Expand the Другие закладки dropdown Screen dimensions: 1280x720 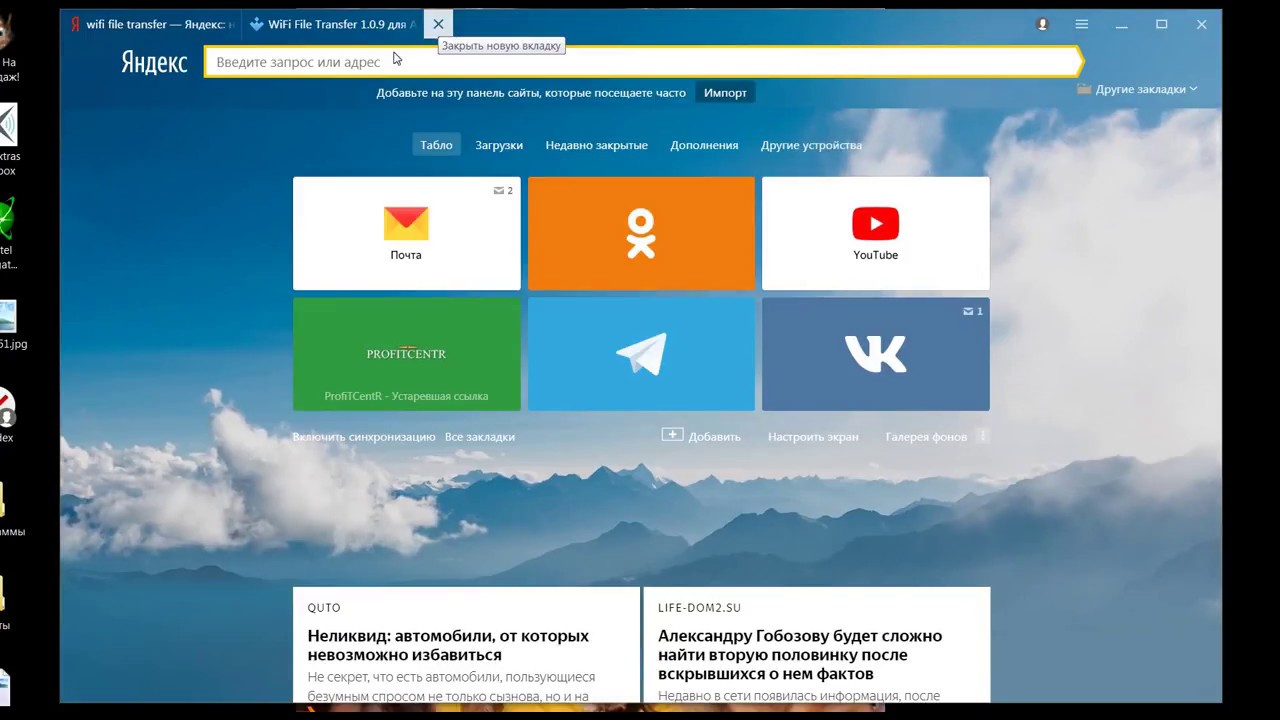tap(1137, 89)
